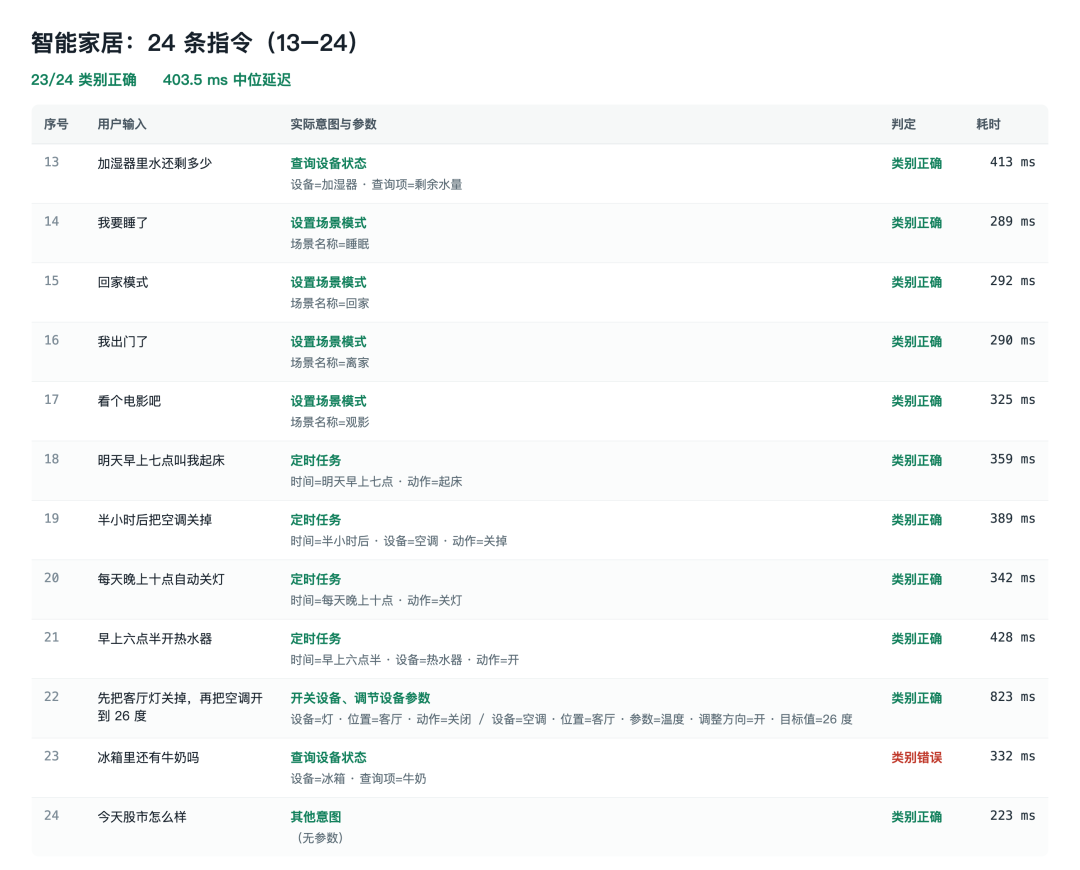Click the "428 ms" latency value
Image resolution: width=1080 pixels, height=870 pixels.
[1012, 638]
